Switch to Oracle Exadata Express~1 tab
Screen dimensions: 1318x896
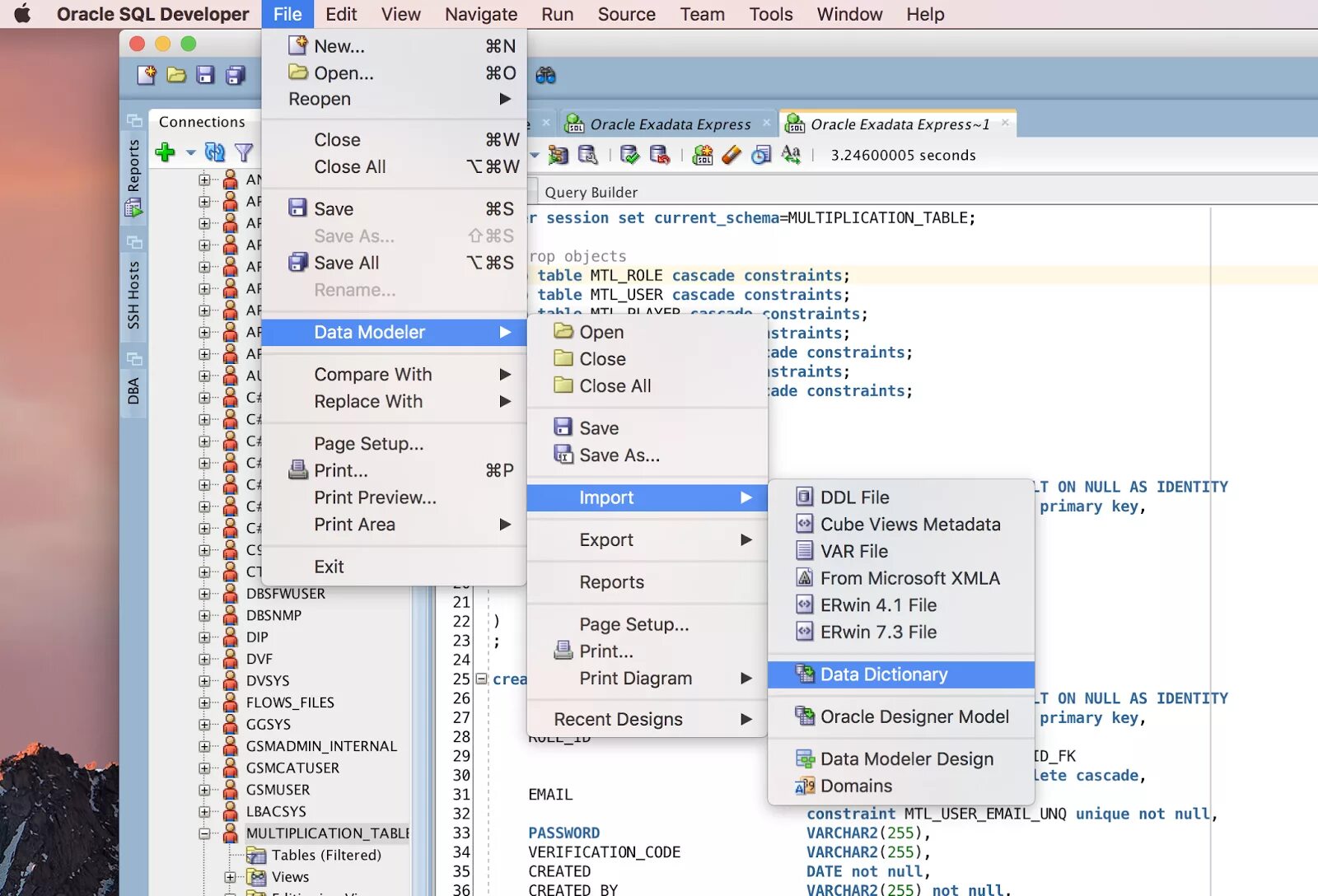point(900,124)
